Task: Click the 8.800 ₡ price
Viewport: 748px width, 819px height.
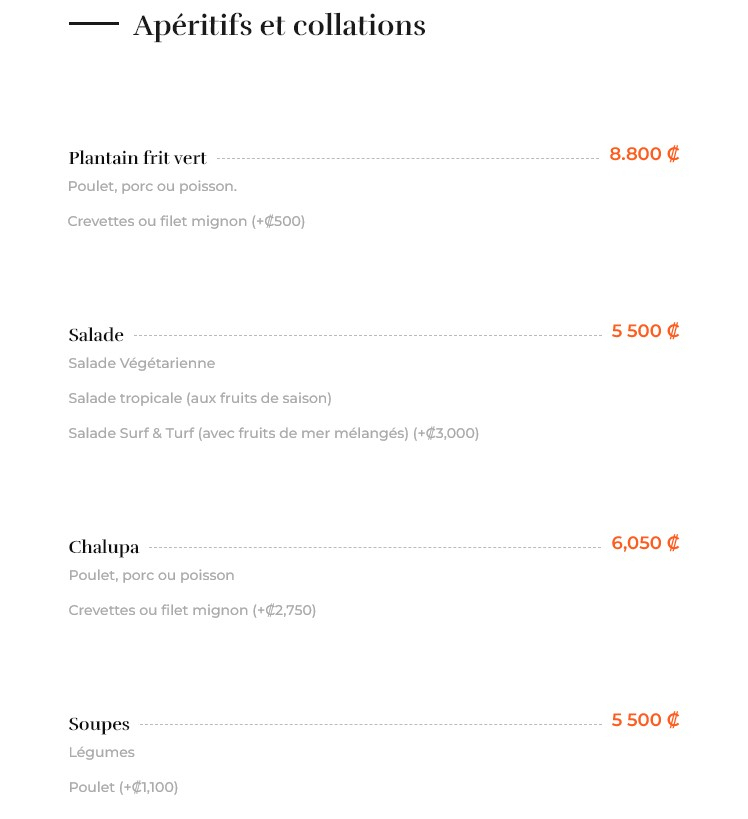Action: pos(644,154)
